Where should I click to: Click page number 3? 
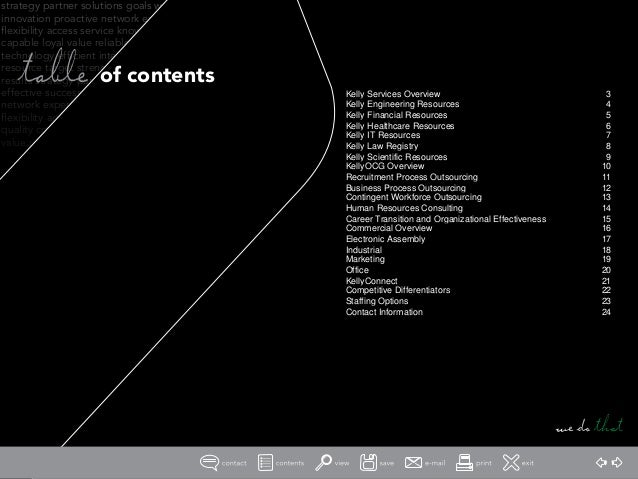(x=608, y=94)
